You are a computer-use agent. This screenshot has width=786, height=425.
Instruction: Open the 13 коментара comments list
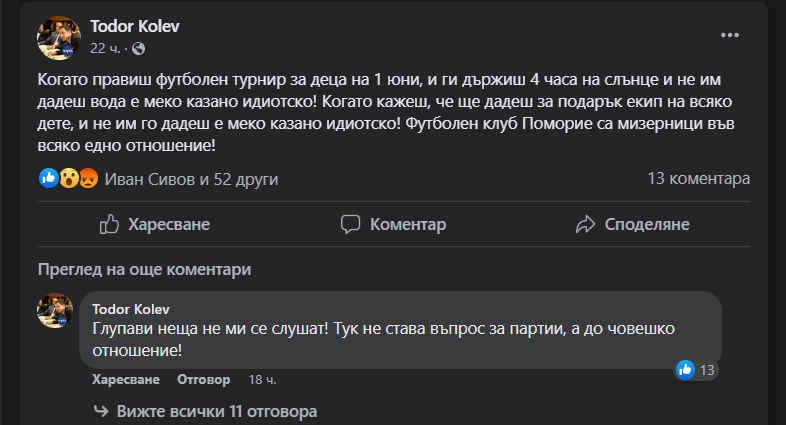click(x=698, y=179)
